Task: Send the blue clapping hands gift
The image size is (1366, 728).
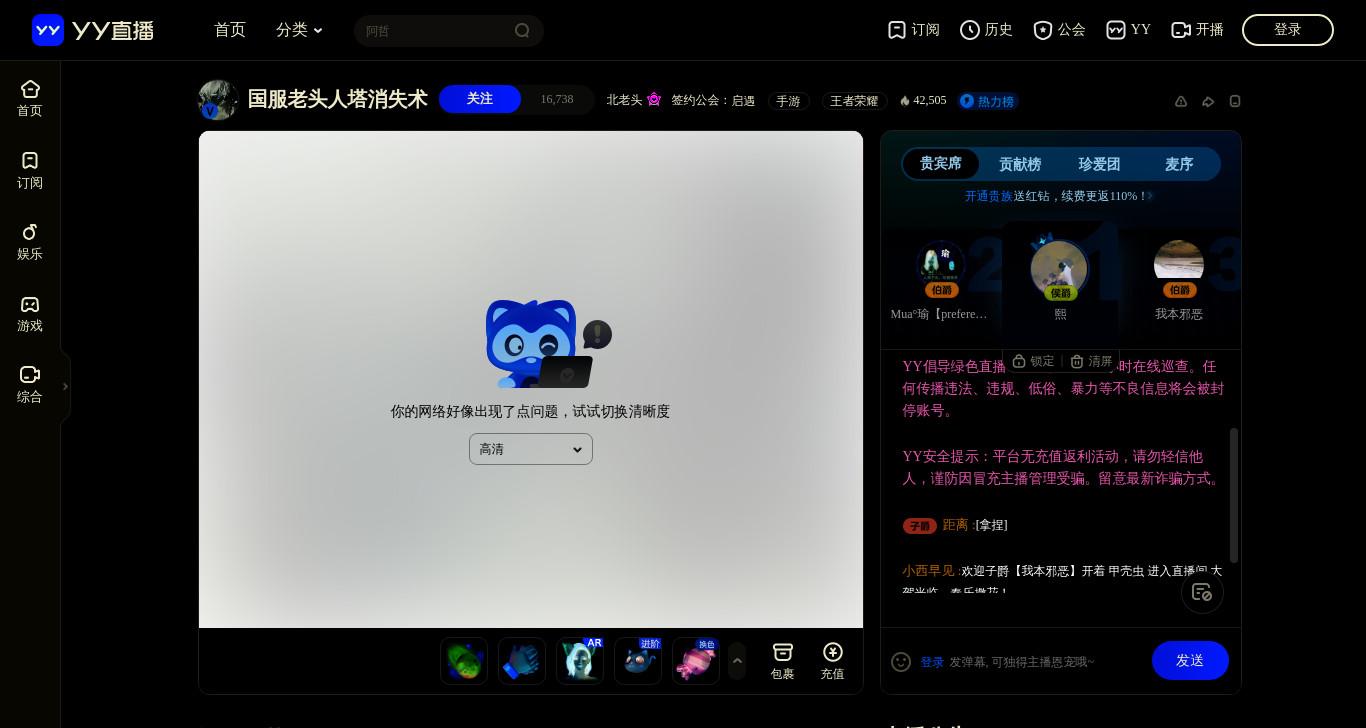Action: (x=522, y=661)
